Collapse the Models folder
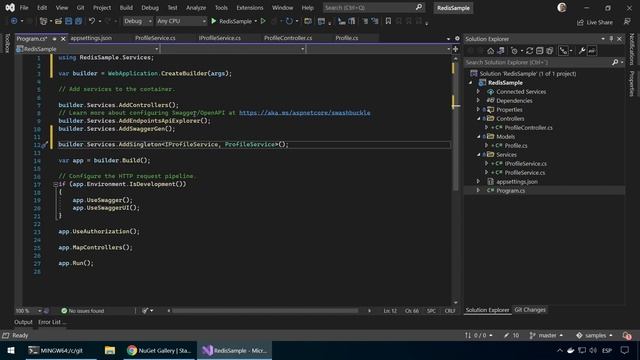 coord(479,137)
